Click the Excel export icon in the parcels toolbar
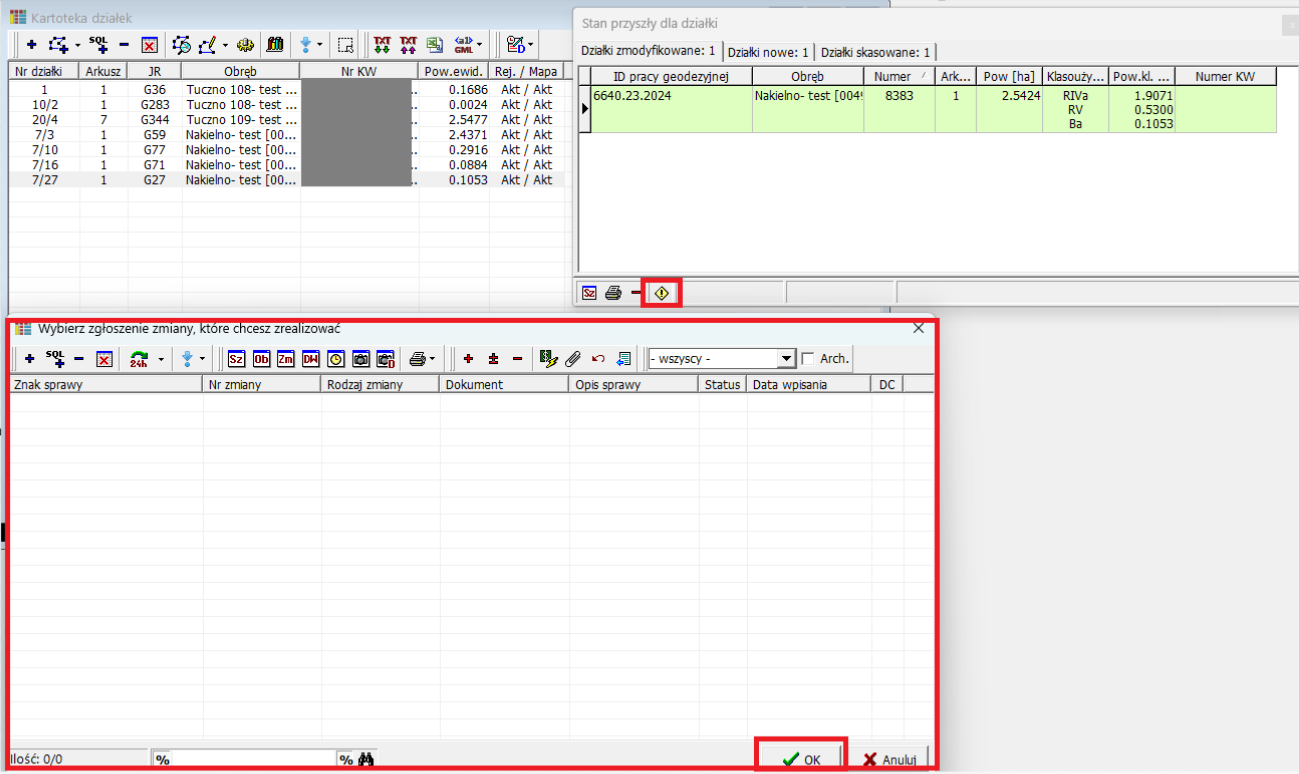This screenshot has height=774, width=1299. [434, 45]
